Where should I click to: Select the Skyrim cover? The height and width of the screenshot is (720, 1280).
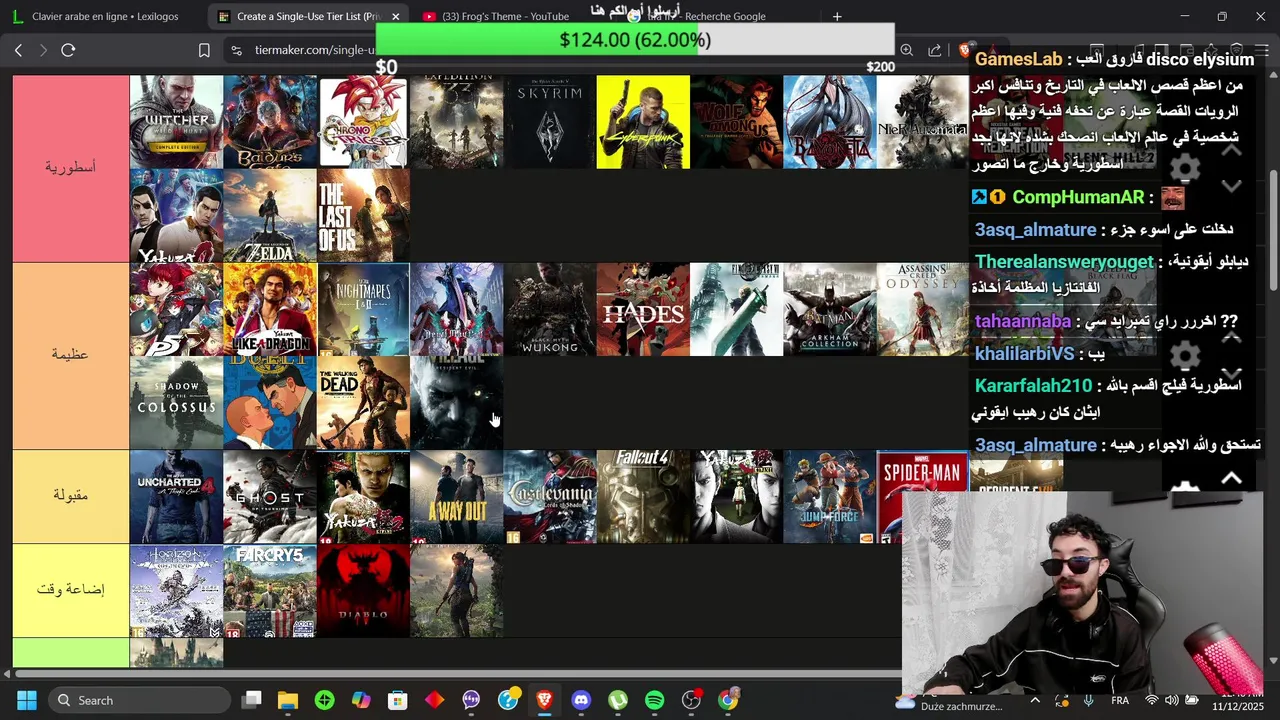coord(550,121)
